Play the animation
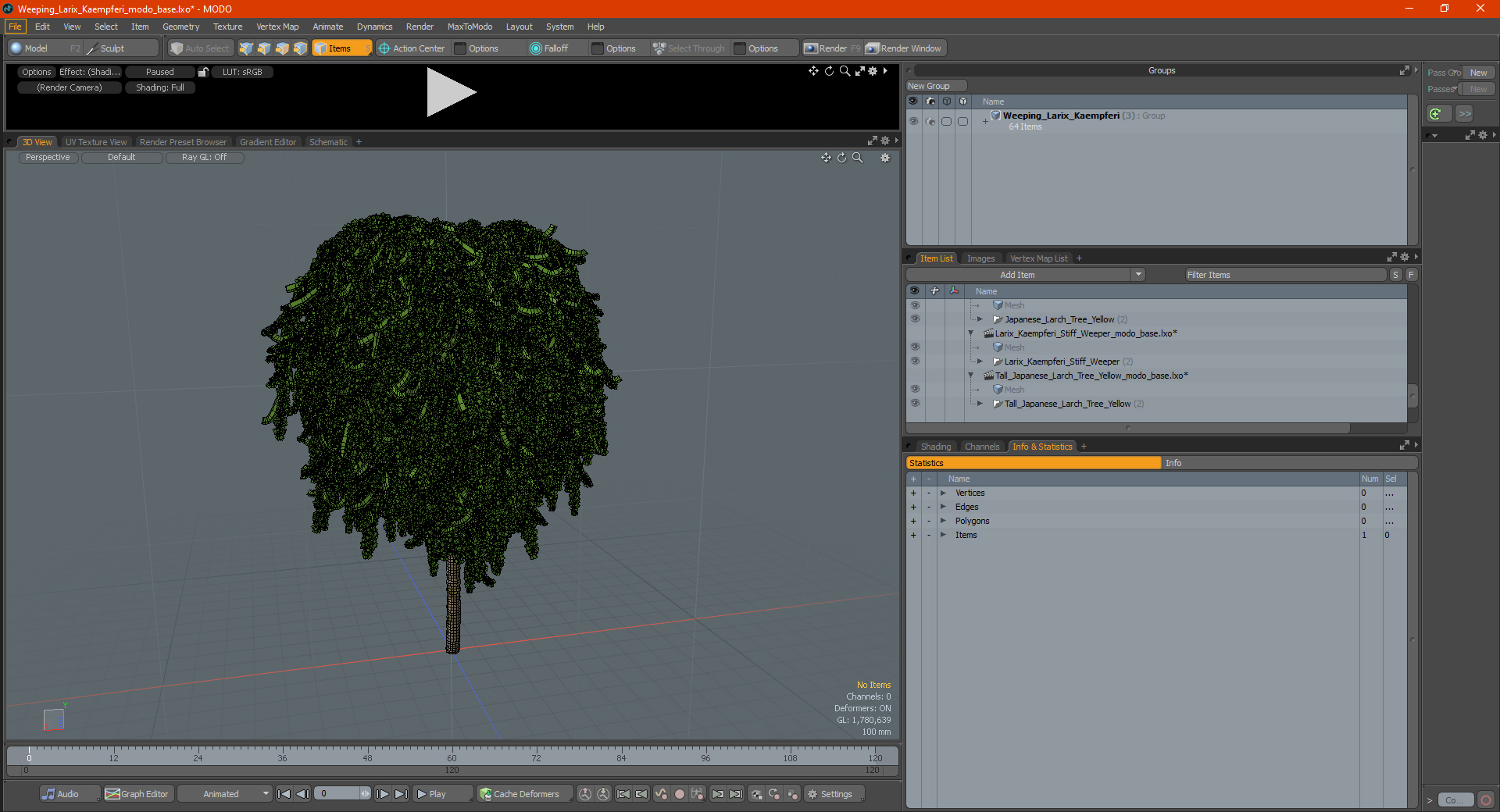Viewport: 1500px width, 812px height. pyautogui.click(x=441, y=794)
